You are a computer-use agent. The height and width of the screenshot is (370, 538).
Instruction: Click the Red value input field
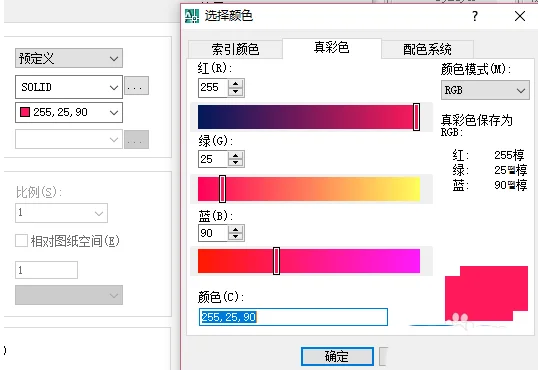point(213,88)
